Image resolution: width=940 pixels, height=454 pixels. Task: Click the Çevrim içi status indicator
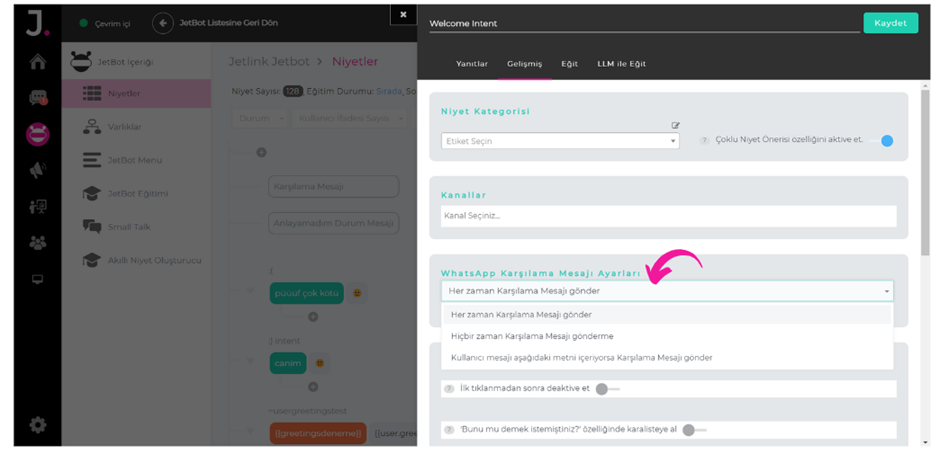pyautogui.click(x=105, y=23)
